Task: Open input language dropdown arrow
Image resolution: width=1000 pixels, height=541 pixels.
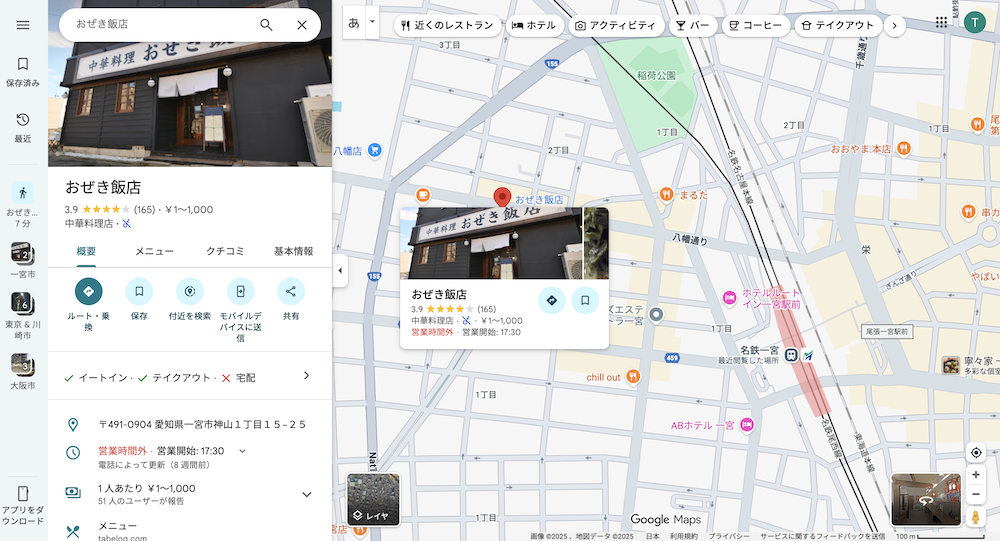Action: tap(372, 20)
